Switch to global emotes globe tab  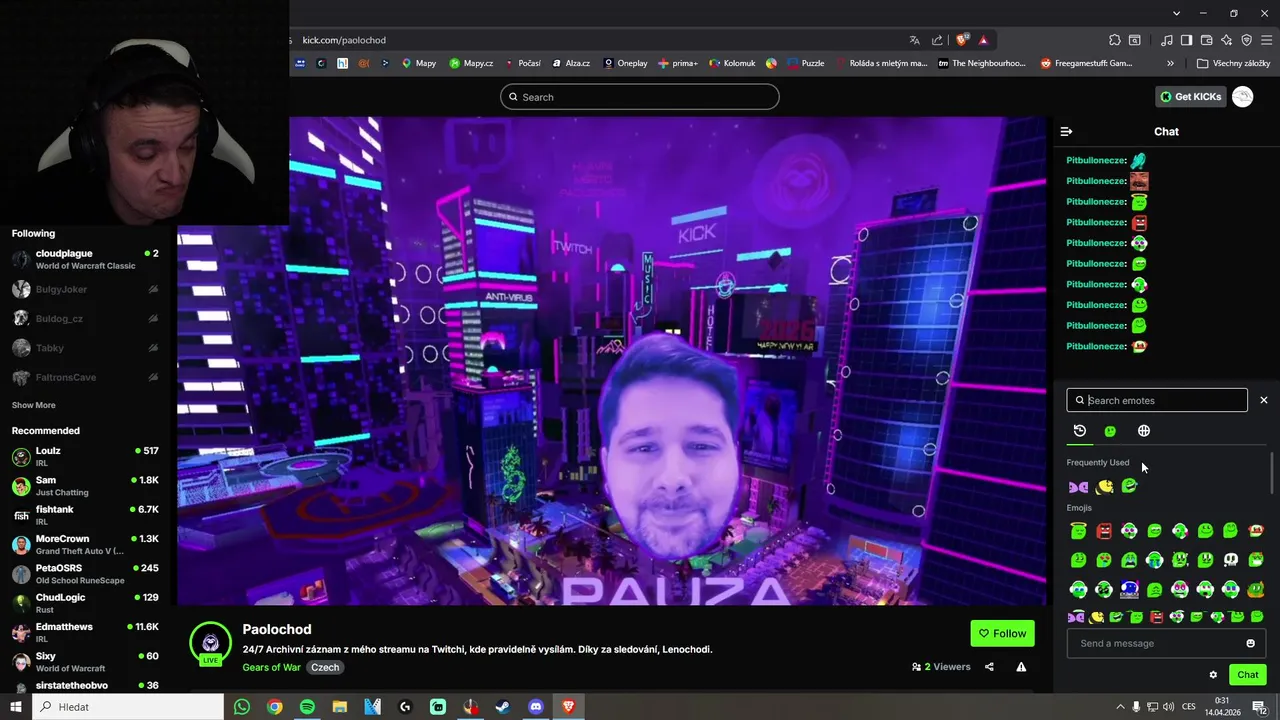tap(1144, 431)
